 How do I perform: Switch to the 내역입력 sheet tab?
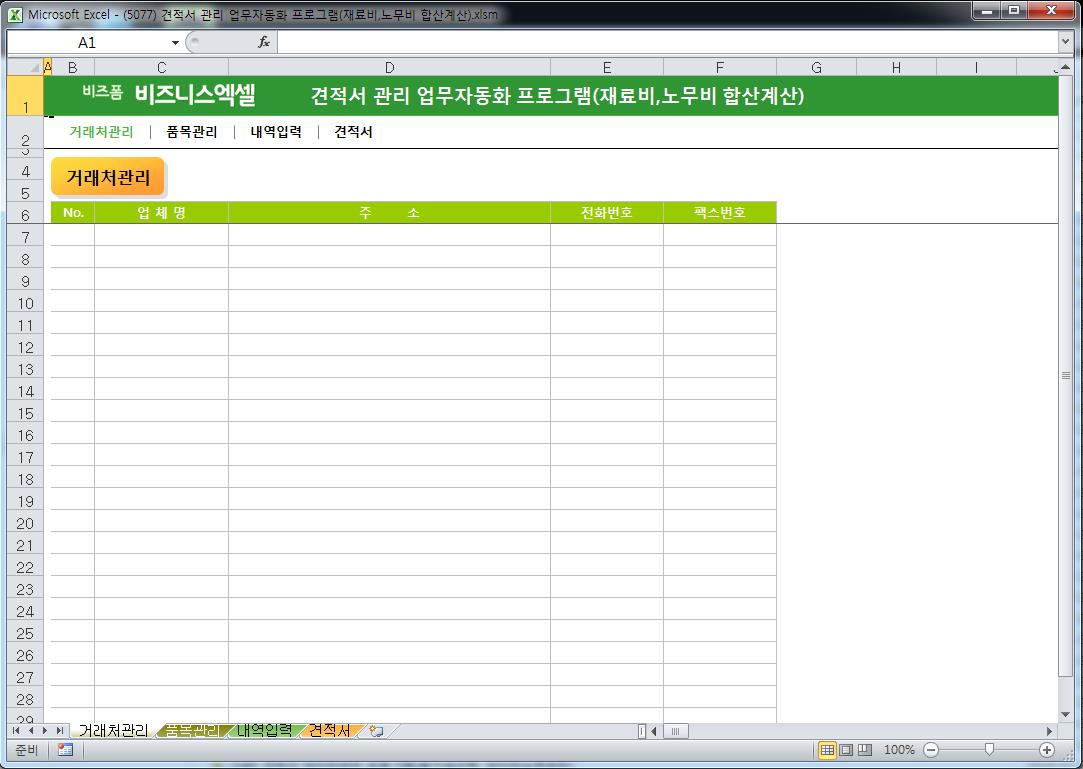tap(264, 730)
